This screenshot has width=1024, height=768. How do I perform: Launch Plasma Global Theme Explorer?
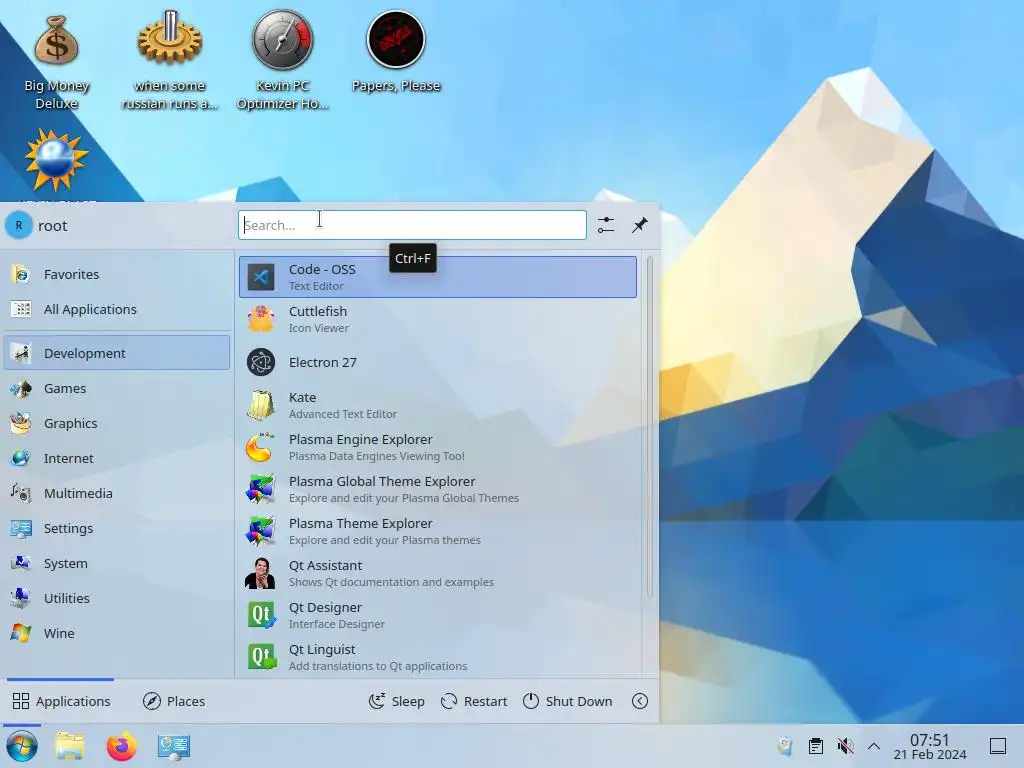pos(438,489)
